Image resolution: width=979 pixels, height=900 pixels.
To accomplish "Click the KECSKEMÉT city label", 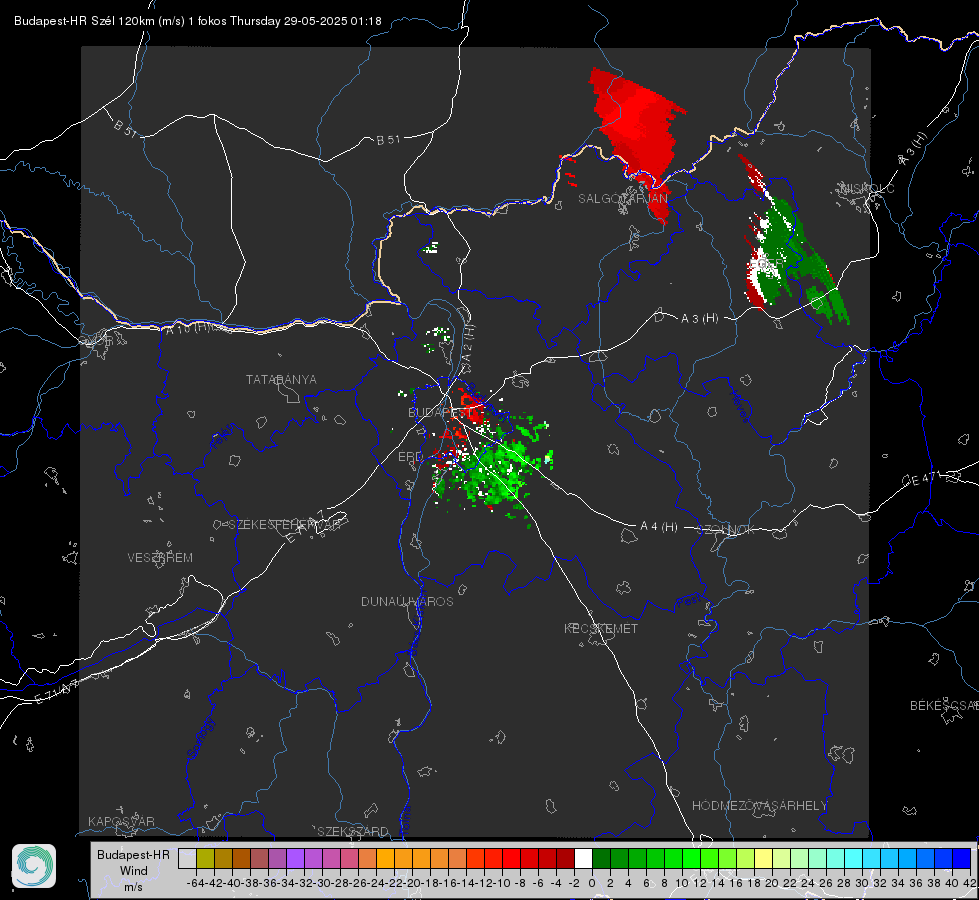I will click(601, 628).
